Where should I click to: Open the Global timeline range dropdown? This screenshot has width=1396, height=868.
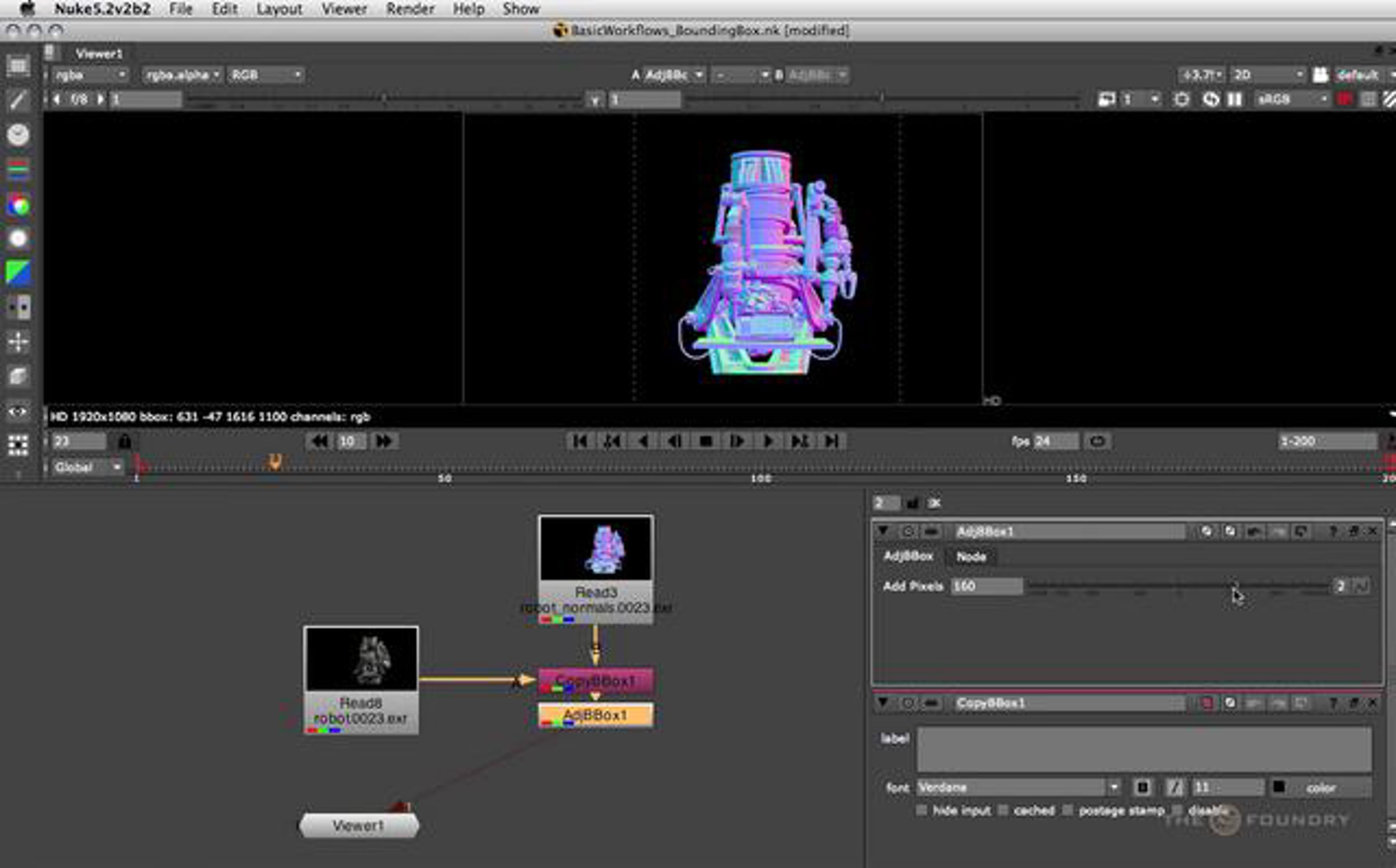[87, 467]
